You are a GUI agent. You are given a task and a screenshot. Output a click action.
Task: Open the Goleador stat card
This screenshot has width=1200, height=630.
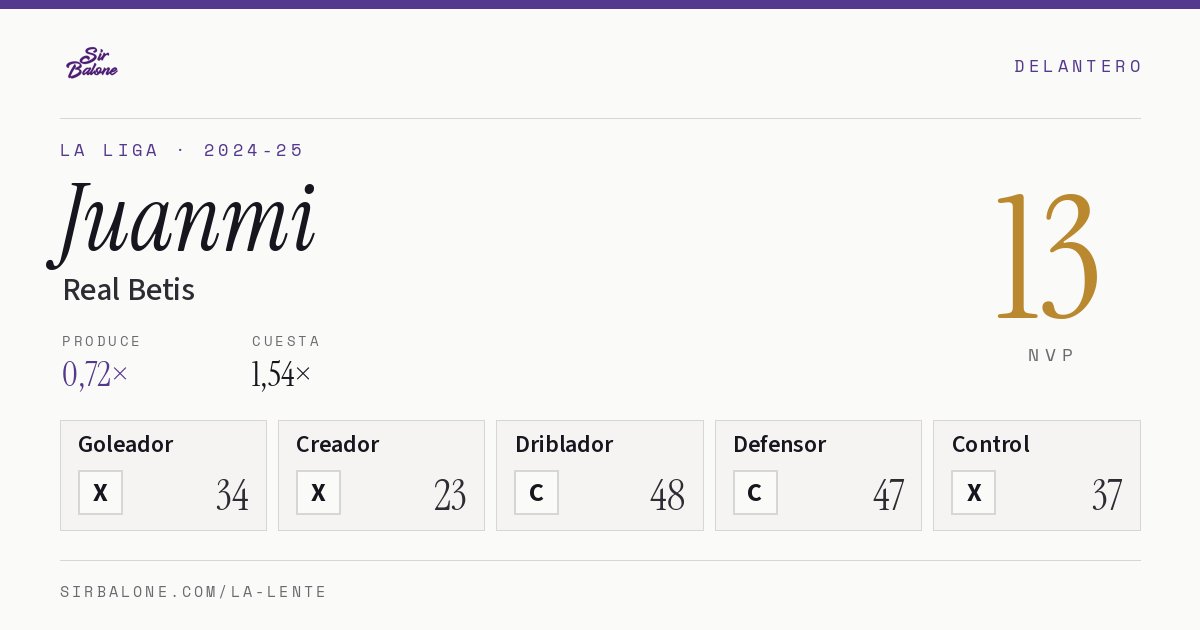pyautogui.click(x=163, y=475)
